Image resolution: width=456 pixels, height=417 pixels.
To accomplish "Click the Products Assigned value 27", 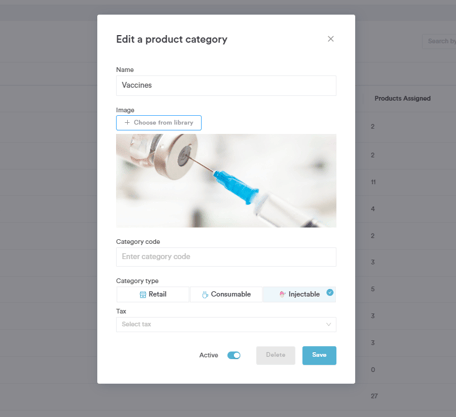I will tap(374, 396).
